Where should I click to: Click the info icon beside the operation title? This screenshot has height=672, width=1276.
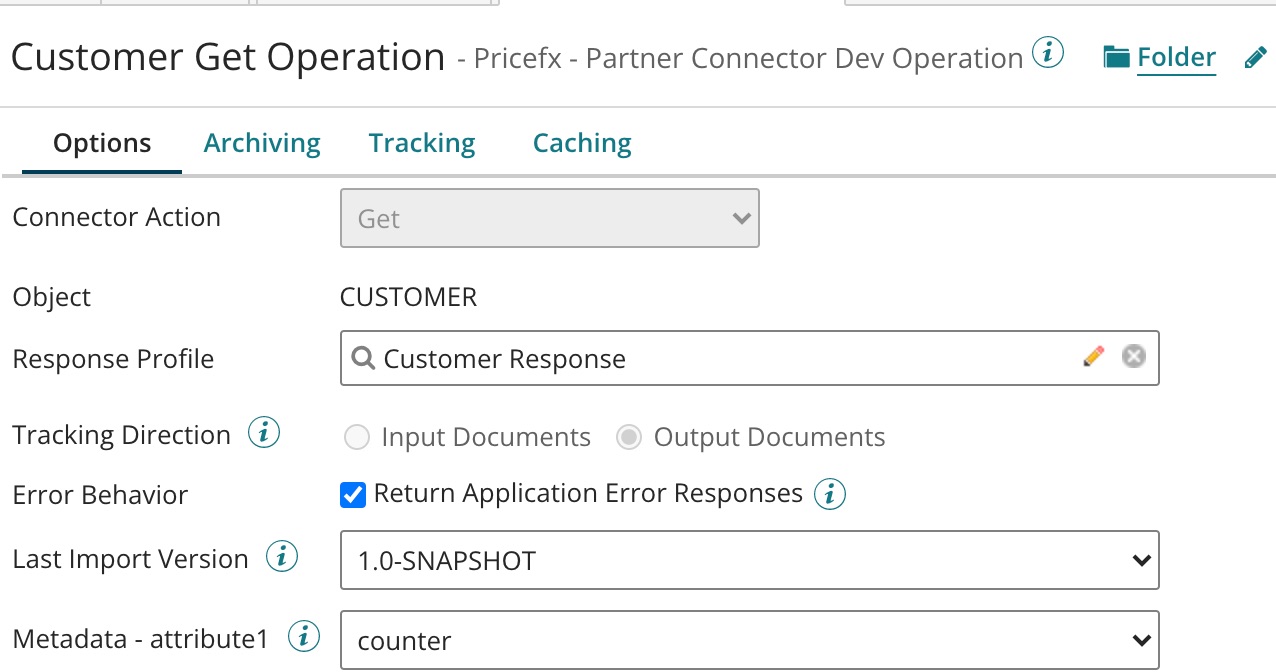(x=1047, y=53)
